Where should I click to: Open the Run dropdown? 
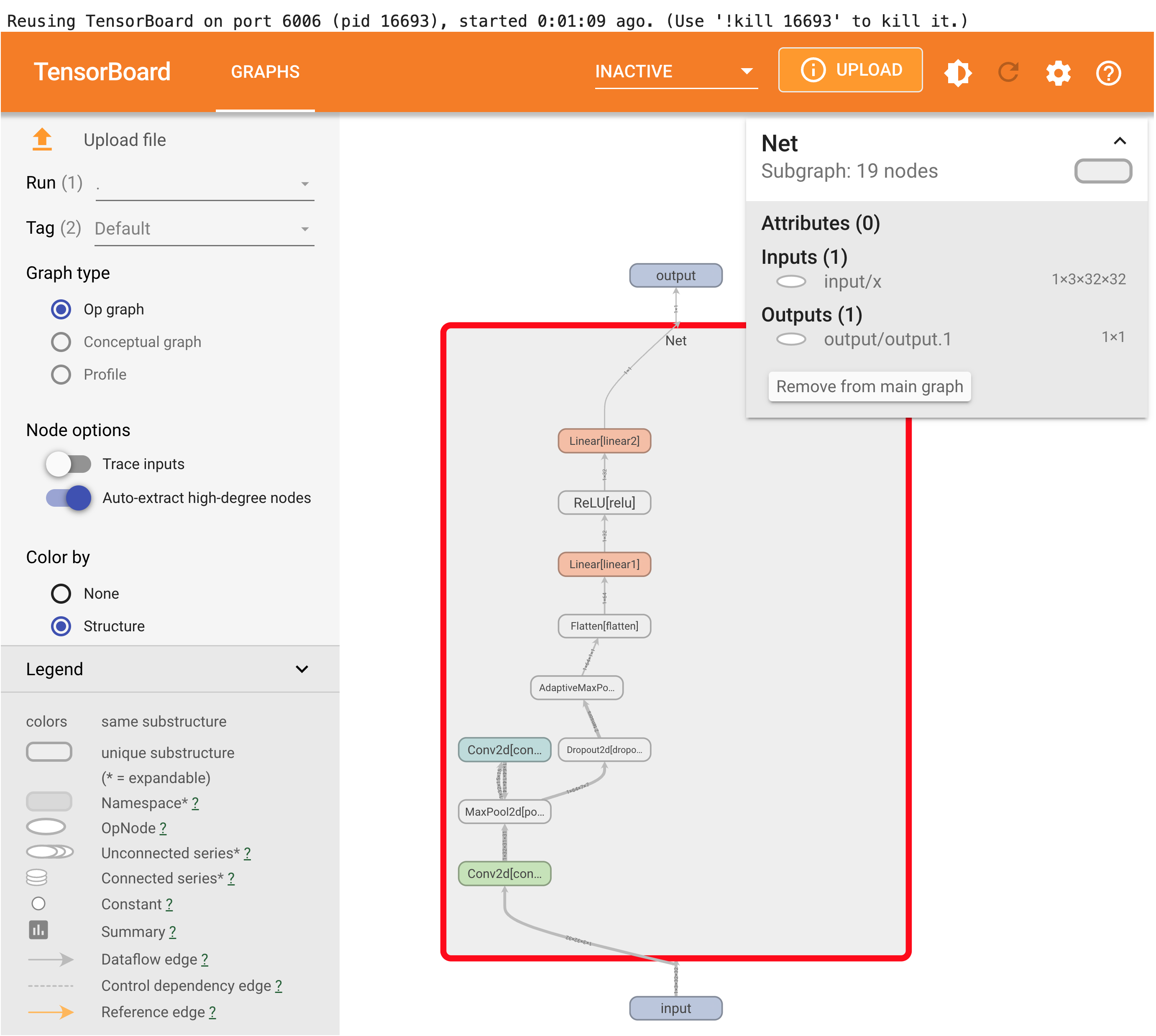click(205, 184)
